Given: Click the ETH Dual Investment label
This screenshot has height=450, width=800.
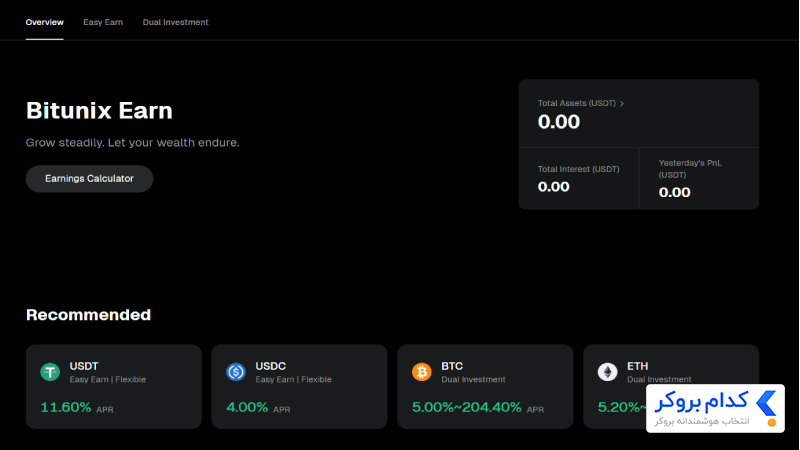Looking at the screenshot, I should click(659, 380).
